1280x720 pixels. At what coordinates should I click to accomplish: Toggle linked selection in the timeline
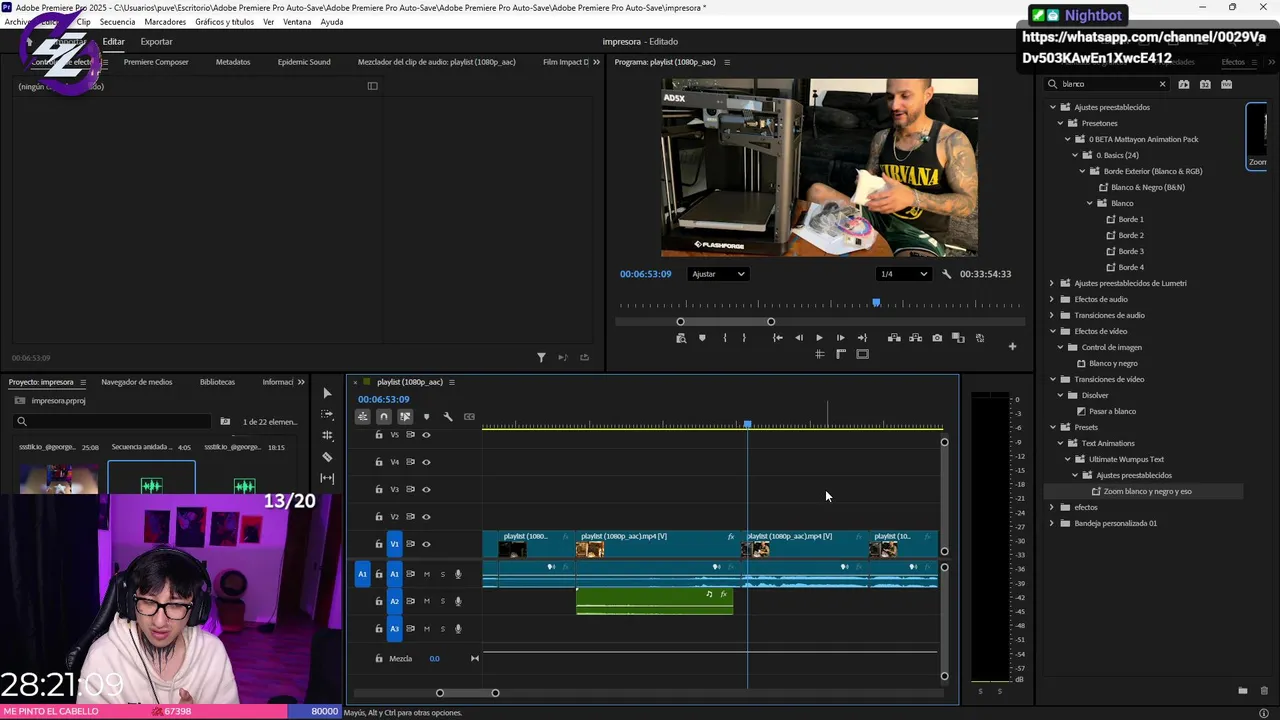point(405,417)
